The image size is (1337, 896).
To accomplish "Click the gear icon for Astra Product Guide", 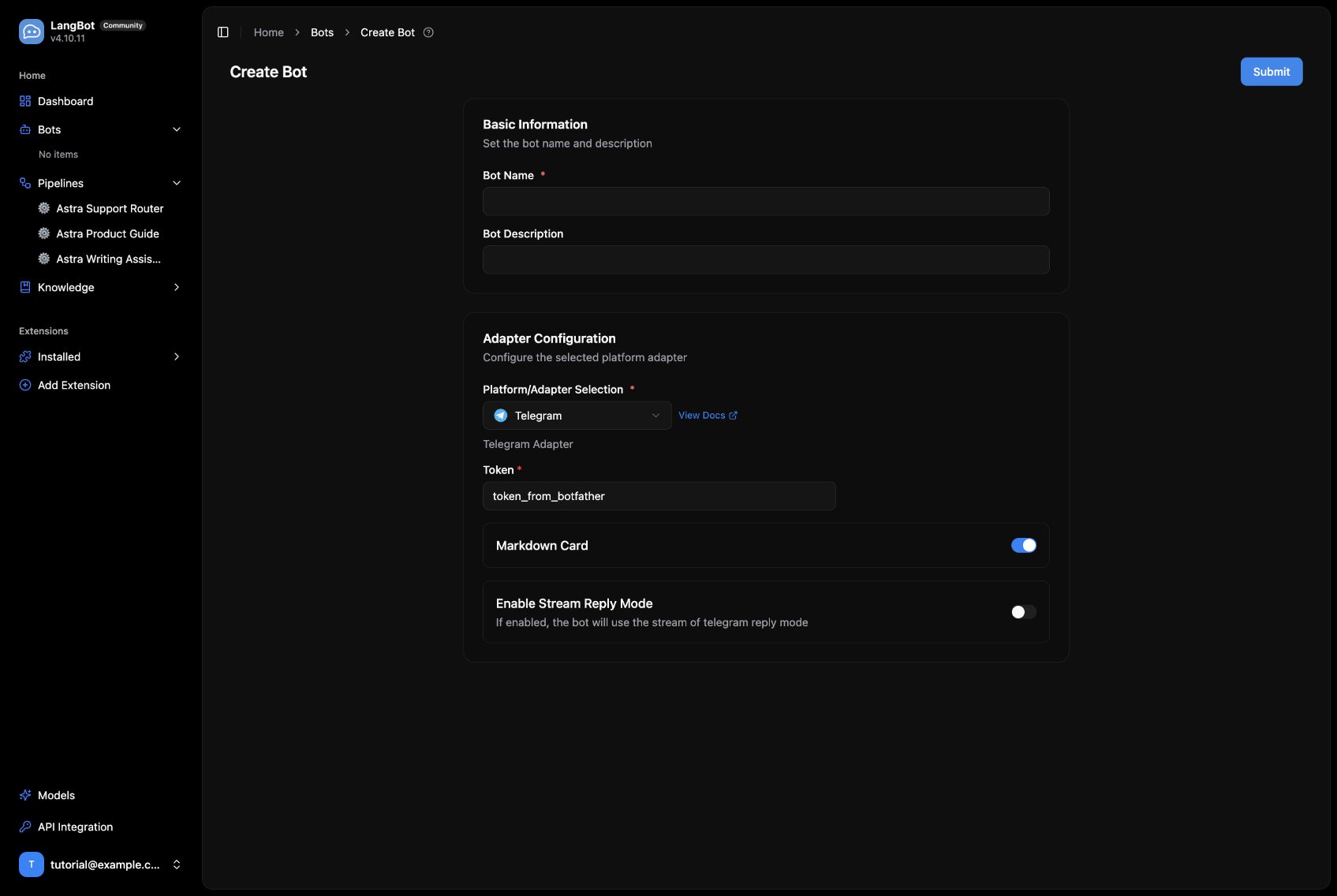I will pos(44,233).
